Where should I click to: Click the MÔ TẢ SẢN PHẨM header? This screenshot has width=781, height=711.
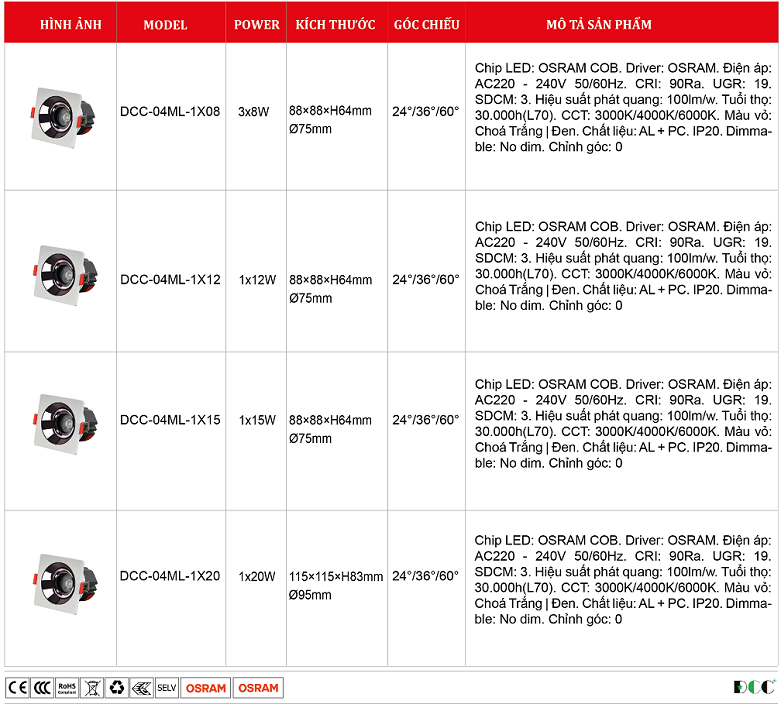point(621,25)
